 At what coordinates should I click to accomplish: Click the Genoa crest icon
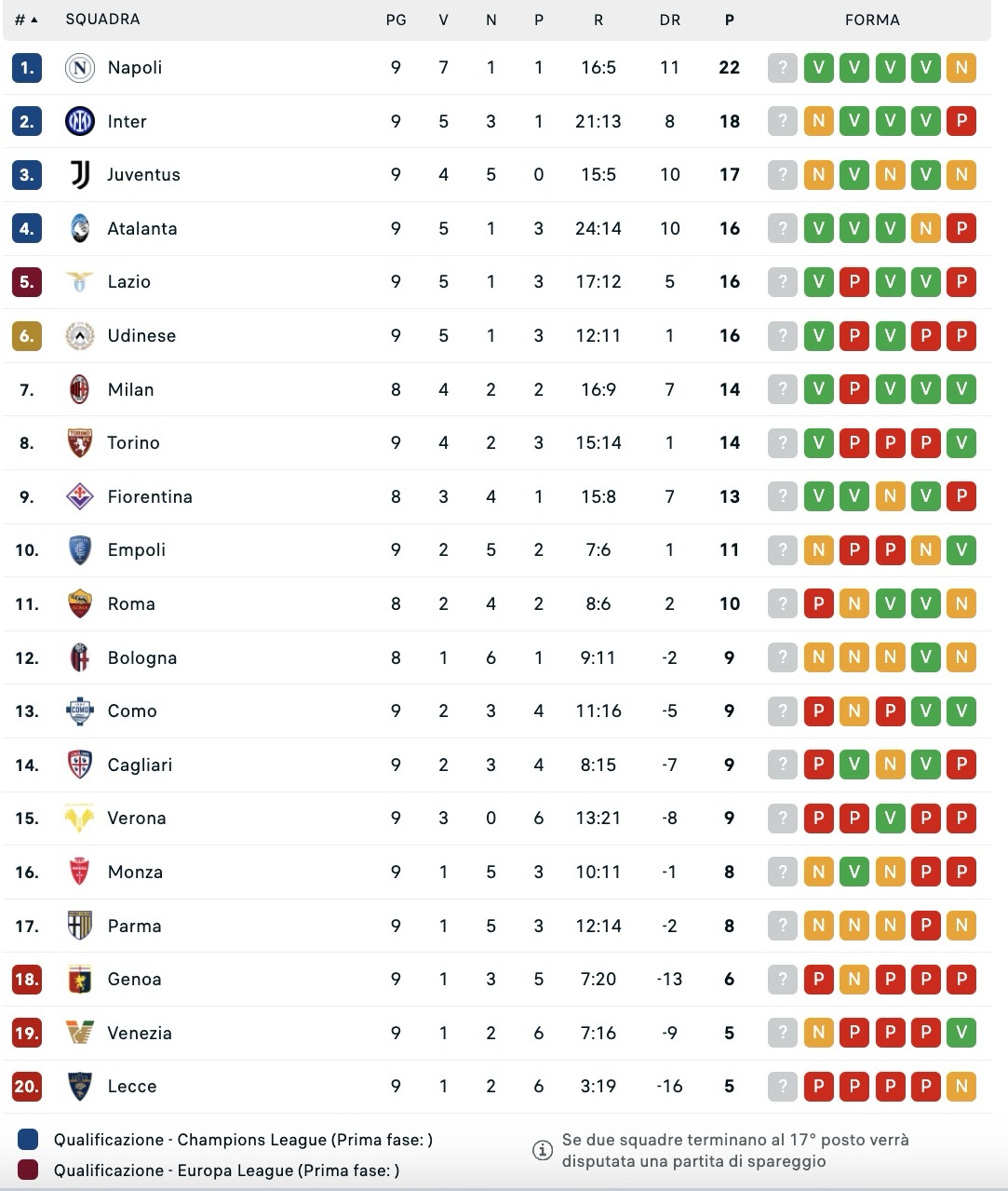coord(80,980)
